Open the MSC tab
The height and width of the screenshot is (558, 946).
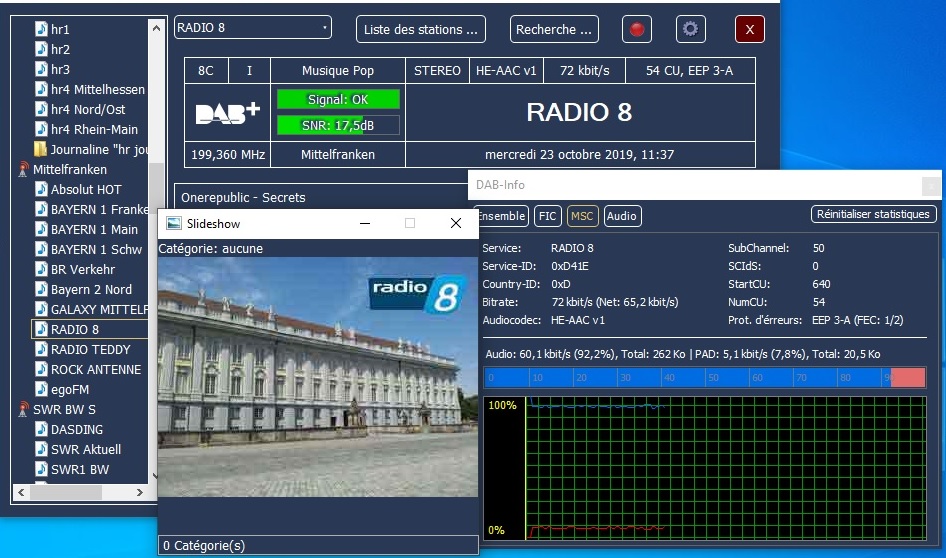[582, 216]
